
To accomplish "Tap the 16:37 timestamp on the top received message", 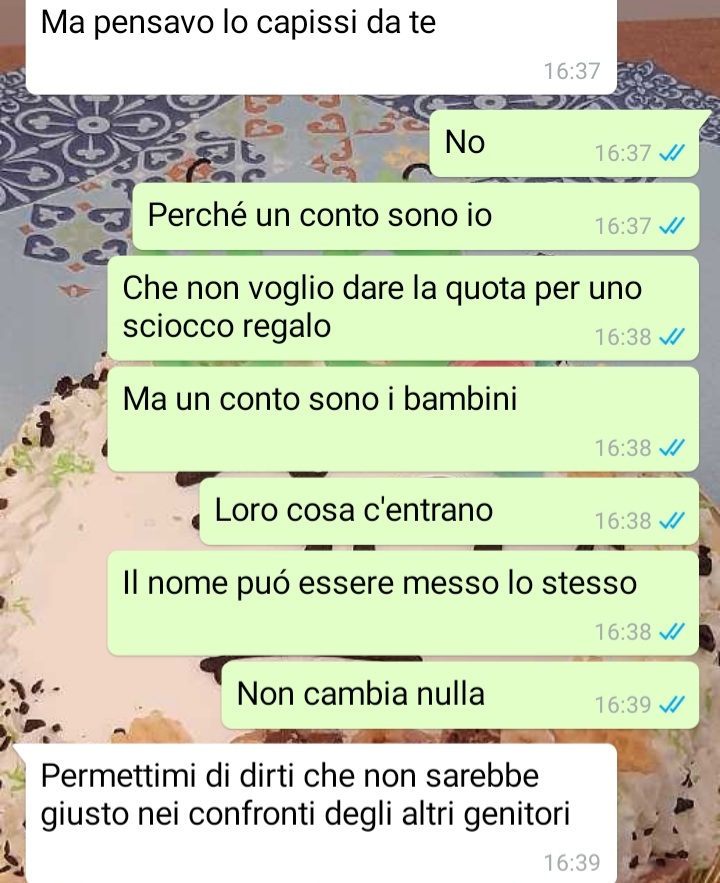I will pyautogui.click(x=572, y=71).
